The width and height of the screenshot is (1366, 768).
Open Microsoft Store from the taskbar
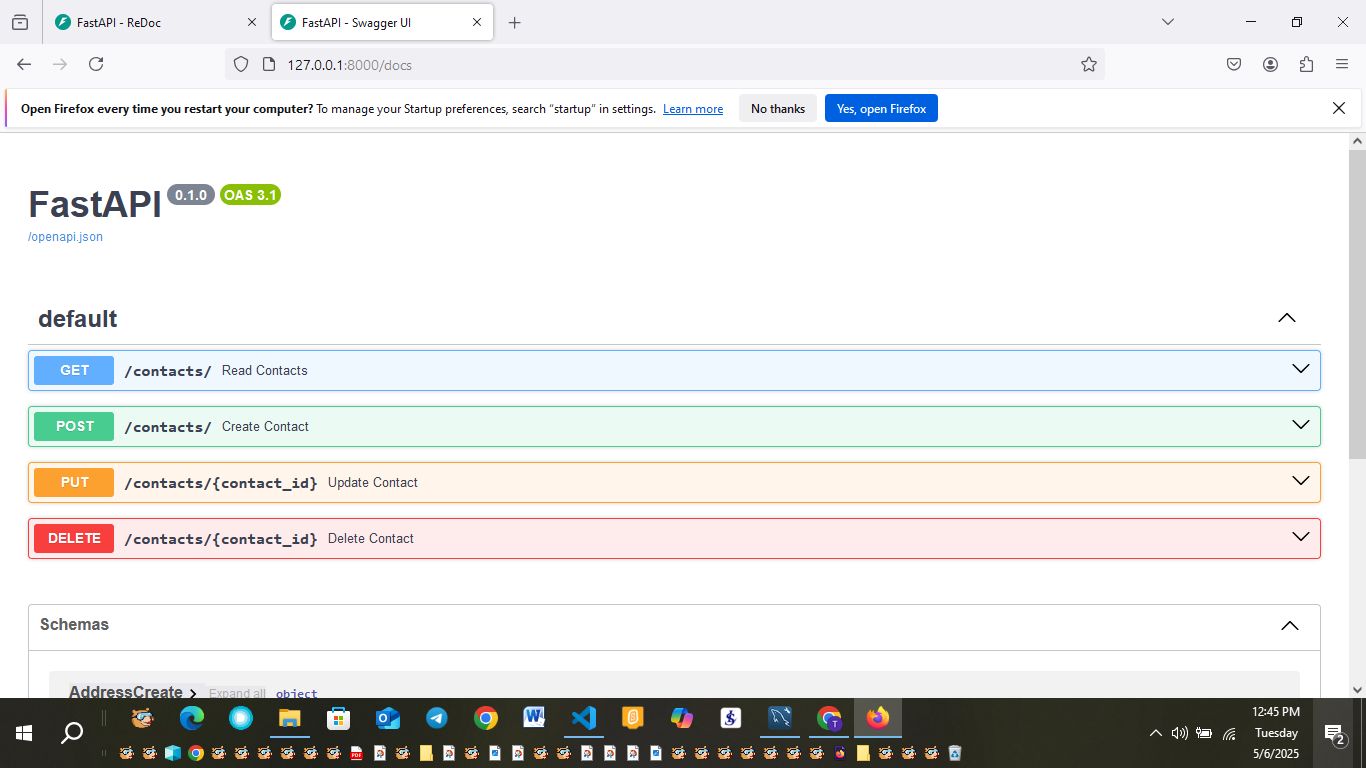[338, 718]
